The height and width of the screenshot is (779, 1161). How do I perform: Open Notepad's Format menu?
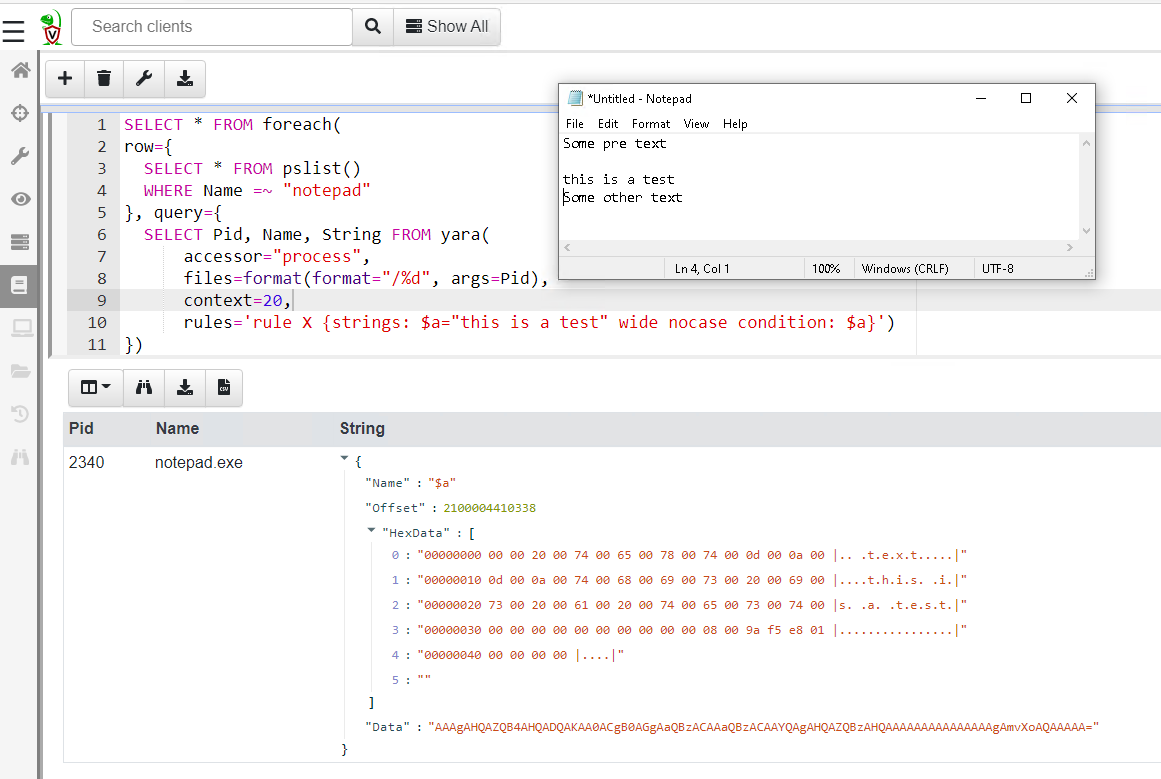coord(650,124)
